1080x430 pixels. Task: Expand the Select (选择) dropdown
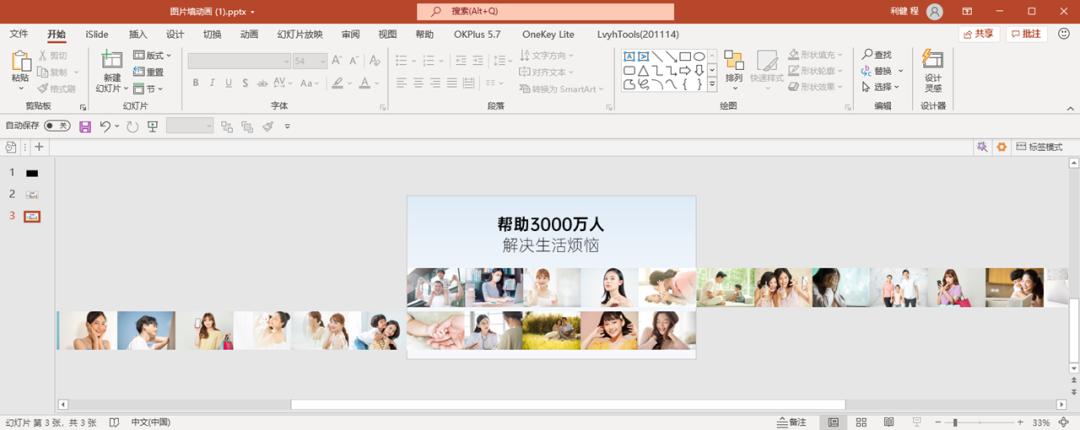coord(881,87)
